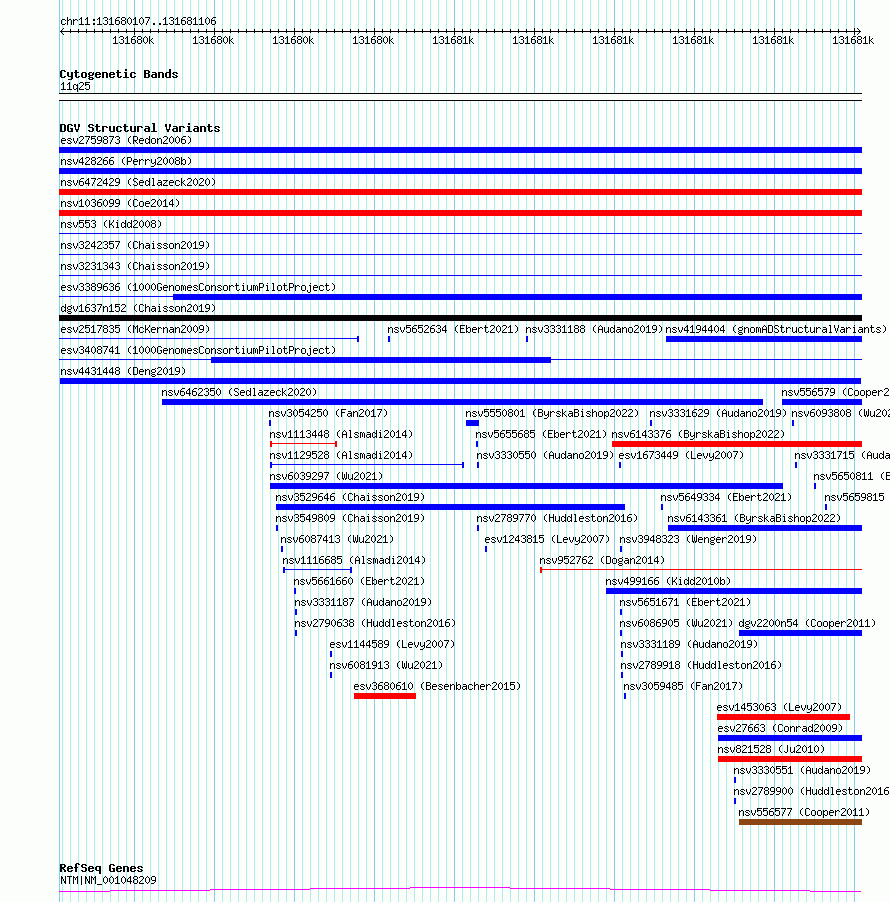Click nsv6081913 (Wu2021) label

[x=386, y=666]
